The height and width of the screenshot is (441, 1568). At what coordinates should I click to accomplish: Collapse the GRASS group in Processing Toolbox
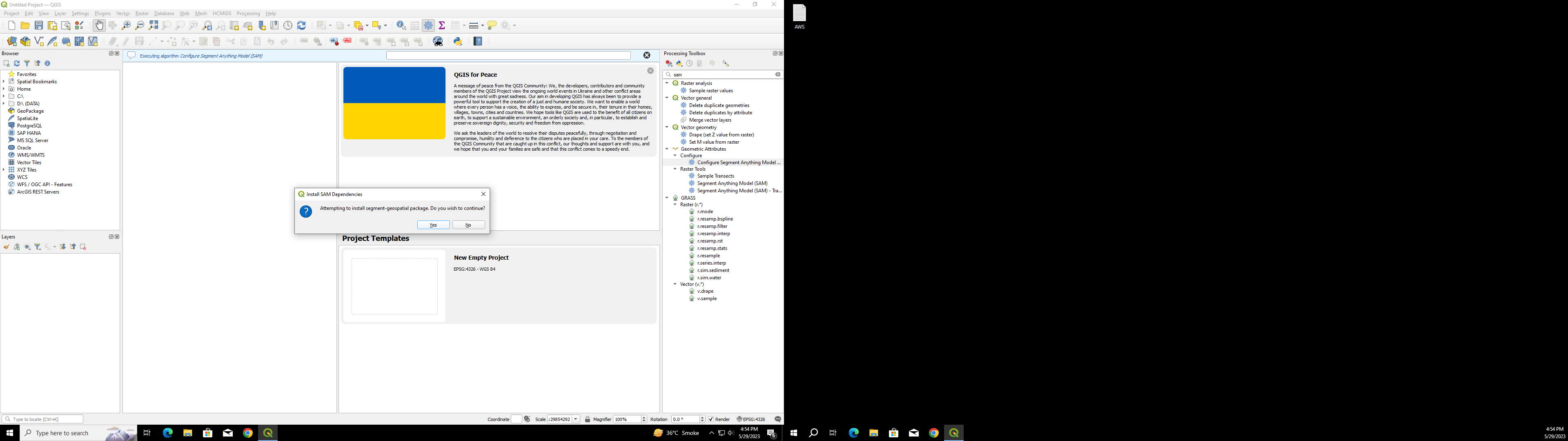tap(666, 197)
